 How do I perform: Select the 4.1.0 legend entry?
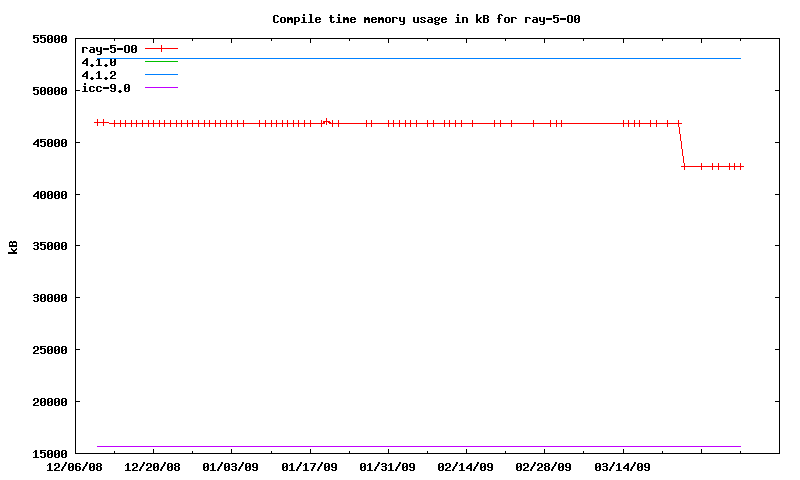coord(99,62)
